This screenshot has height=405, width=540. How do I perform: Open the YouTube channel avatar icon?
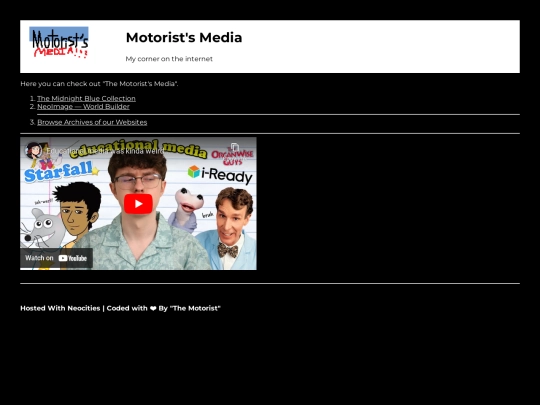click(33, 151)
